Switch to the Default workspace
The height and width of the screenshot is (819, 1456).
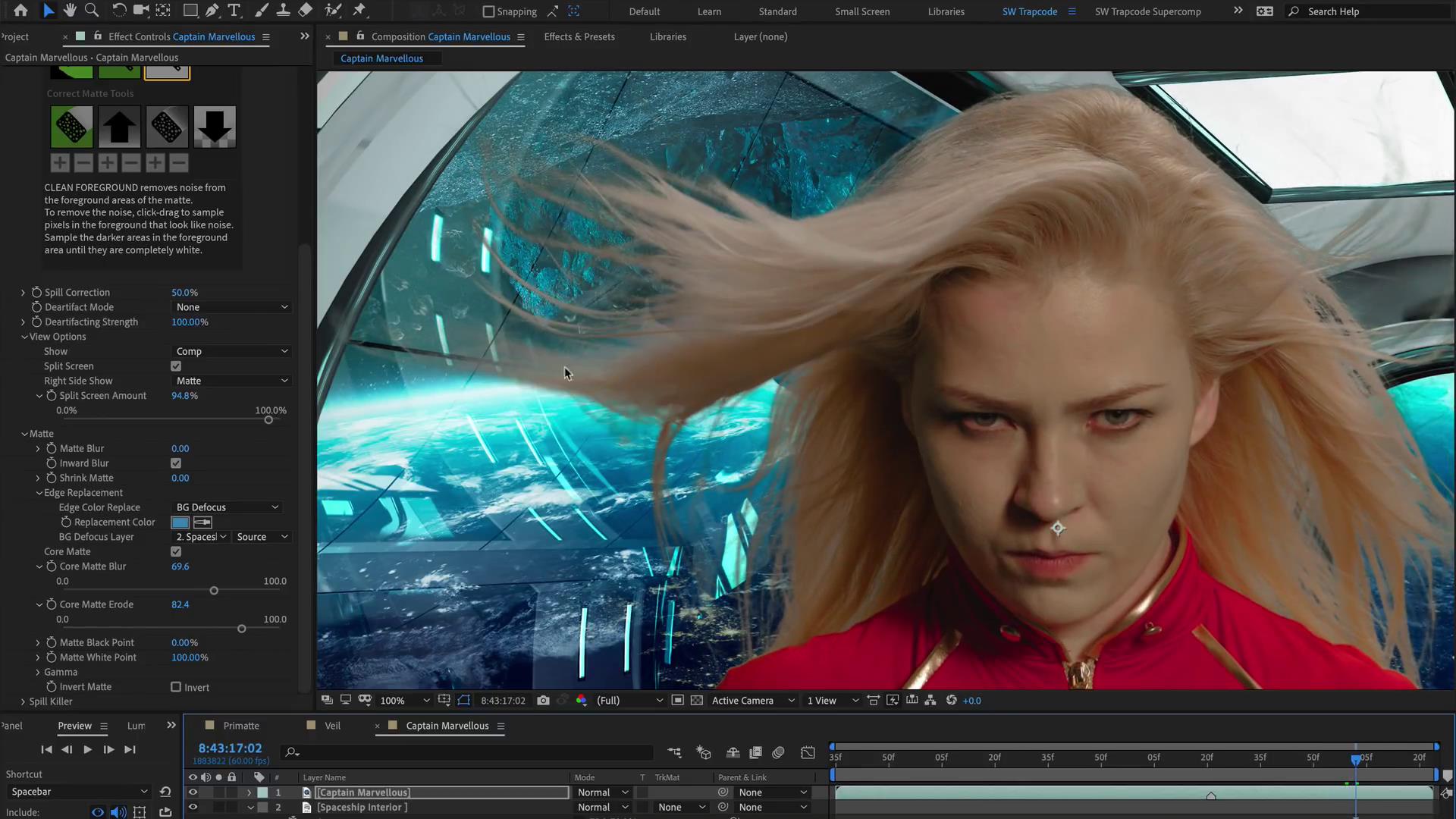pos(645,11)
